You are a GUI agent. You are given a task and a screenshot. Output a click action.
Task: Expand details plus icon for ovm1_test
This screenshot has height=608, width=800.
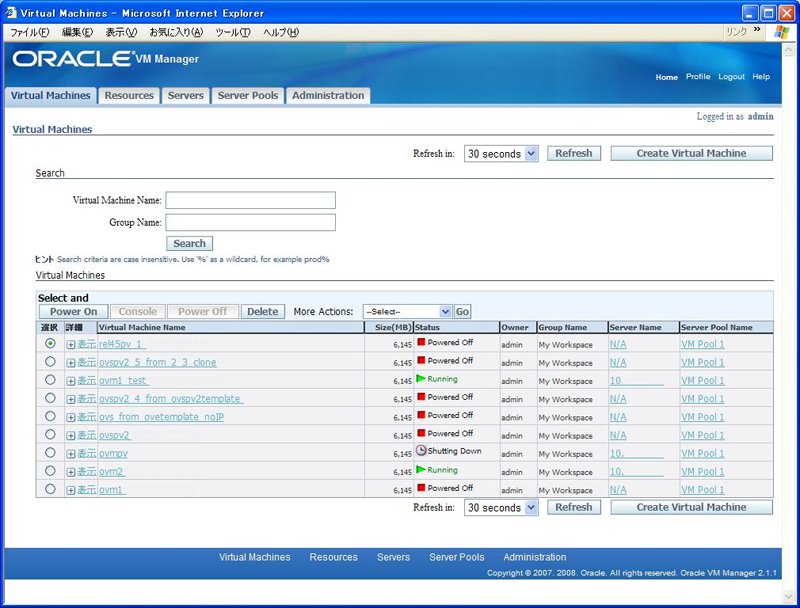71,382
